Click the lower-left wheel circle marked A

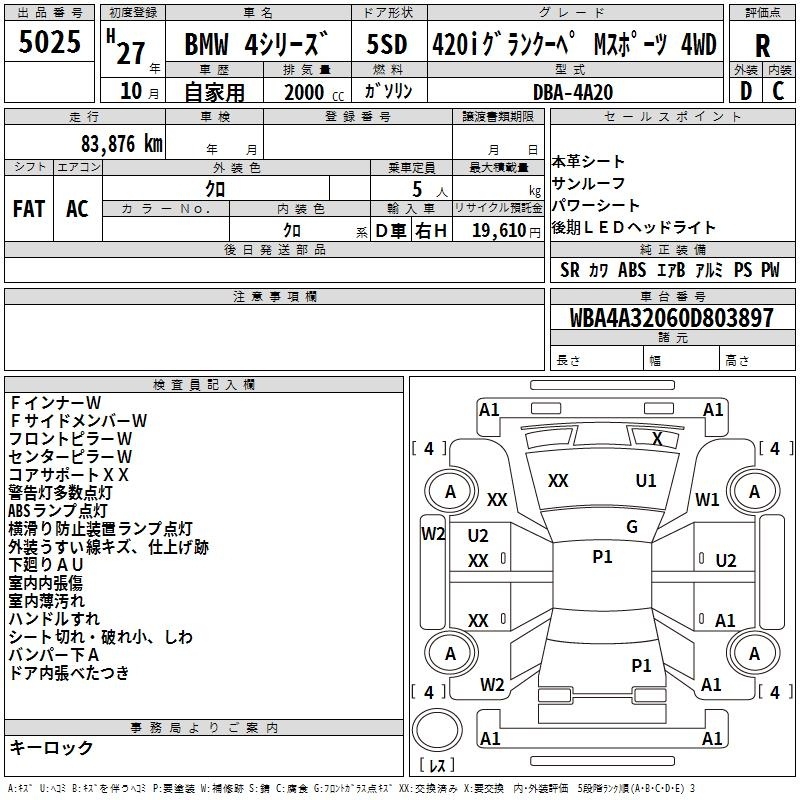click(450, 653)
